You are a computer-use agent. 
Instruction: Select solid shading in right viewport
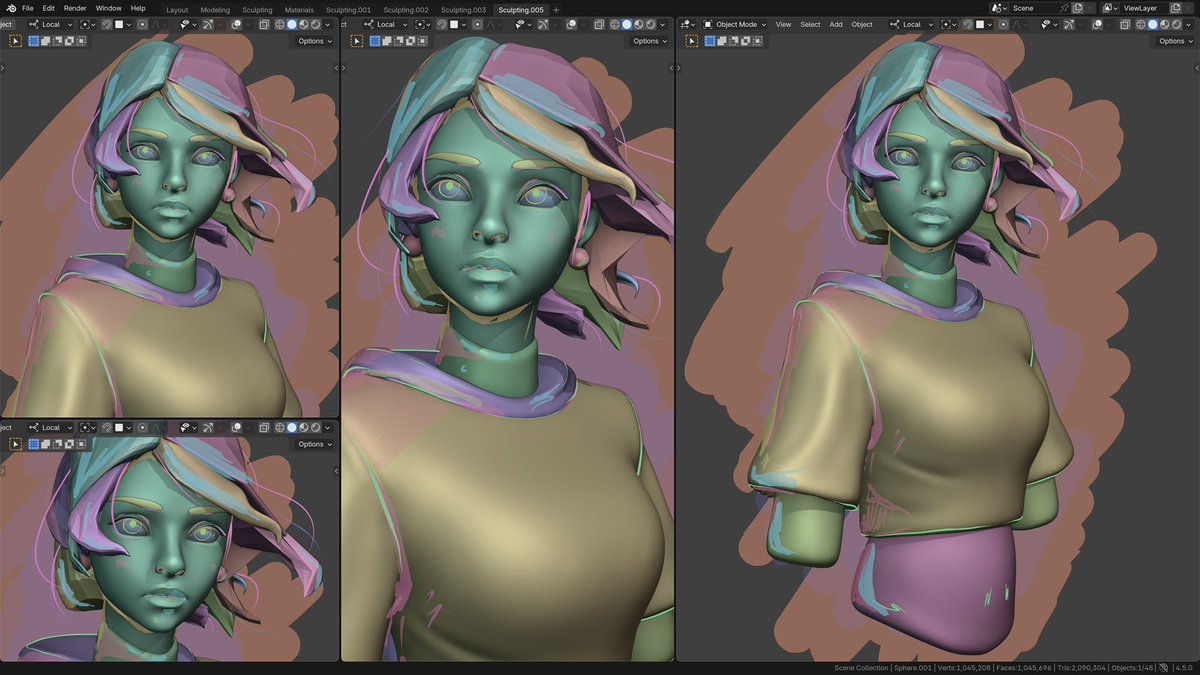coord(1153,24)
